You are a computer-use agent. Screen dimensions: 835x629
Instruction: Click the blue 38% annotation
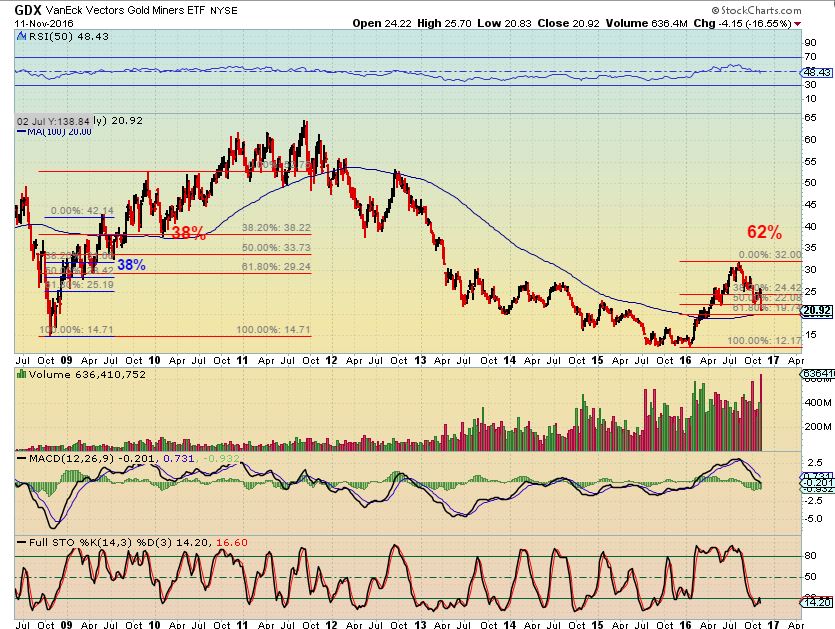coord(131,265)
